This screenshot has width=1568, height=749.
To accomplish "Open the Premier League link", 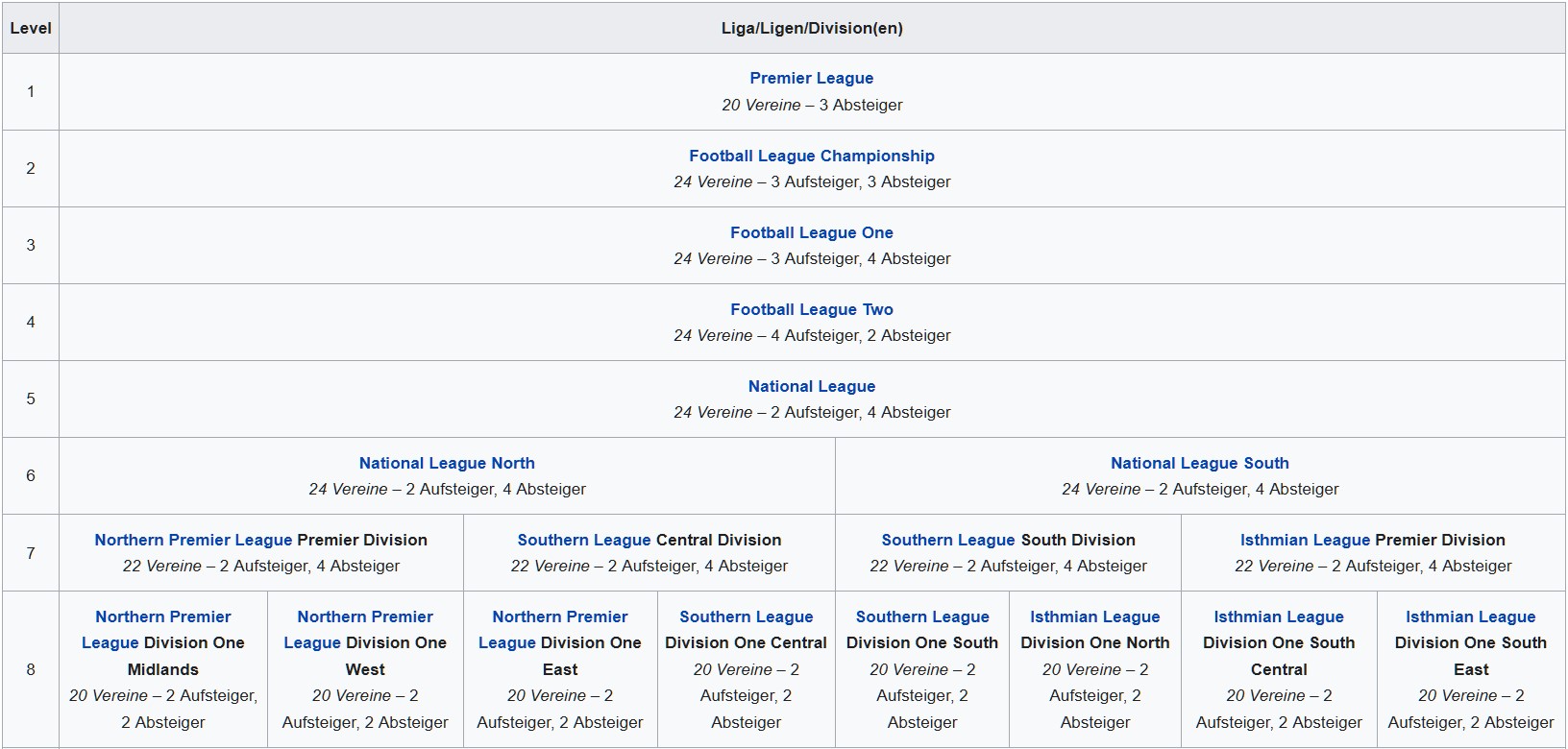I will (x=811, y=79).
